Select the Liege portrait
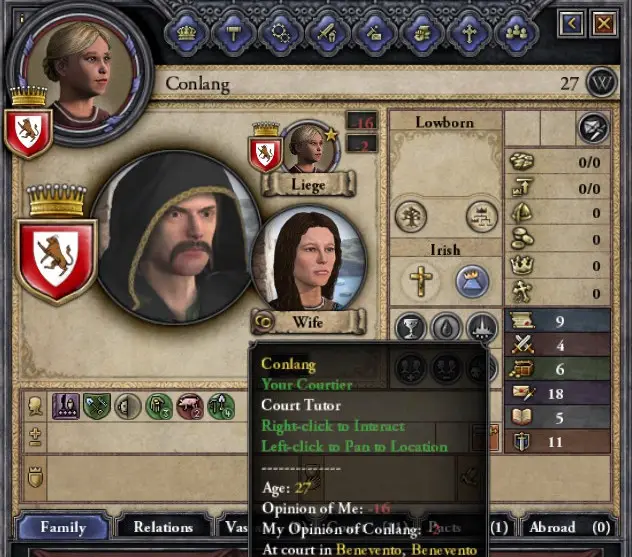The width and height of the screenshot is (632, 557). (310, 148)
